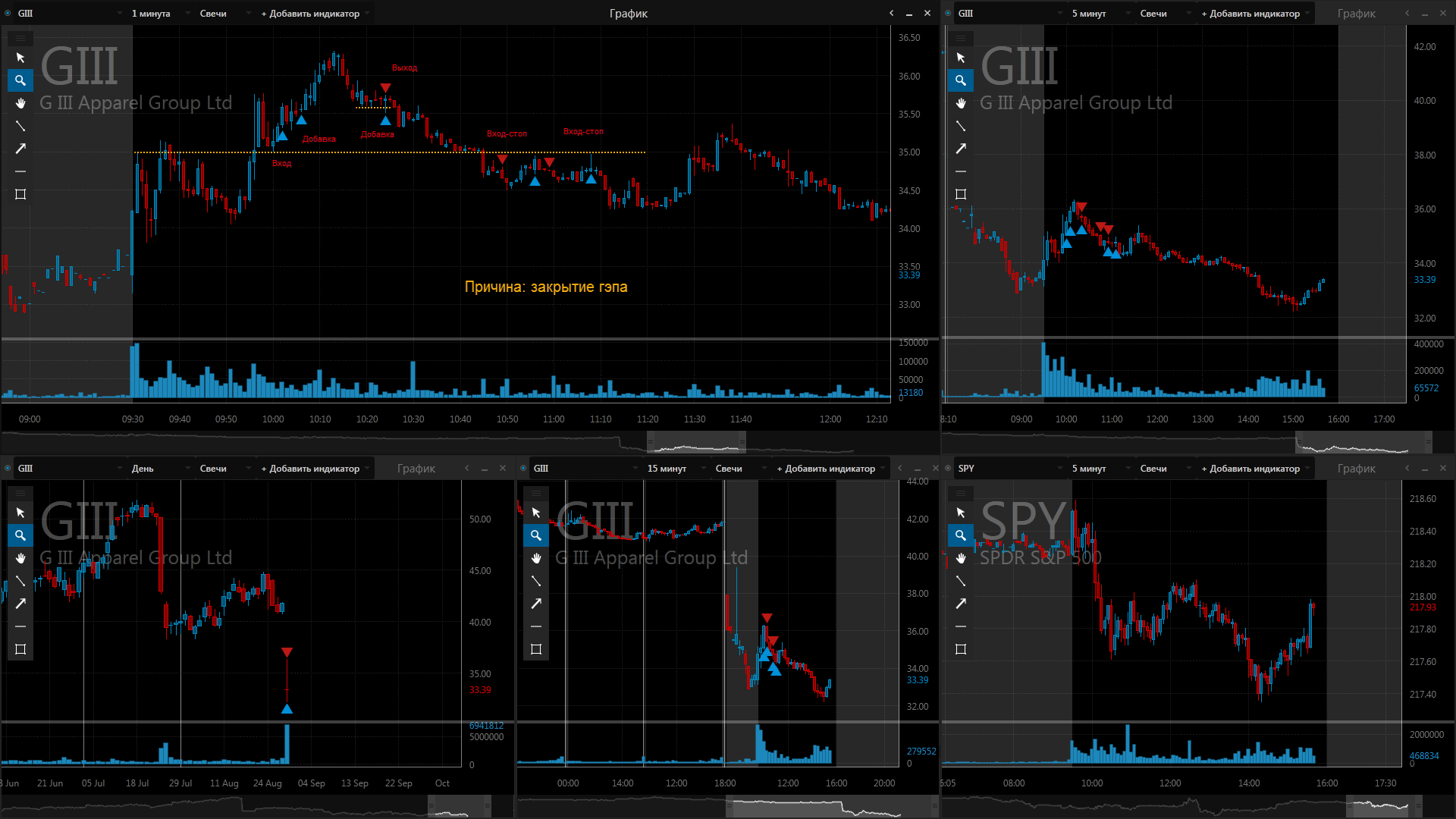Click the 'График' title tab of the SPY chart

1357,468
